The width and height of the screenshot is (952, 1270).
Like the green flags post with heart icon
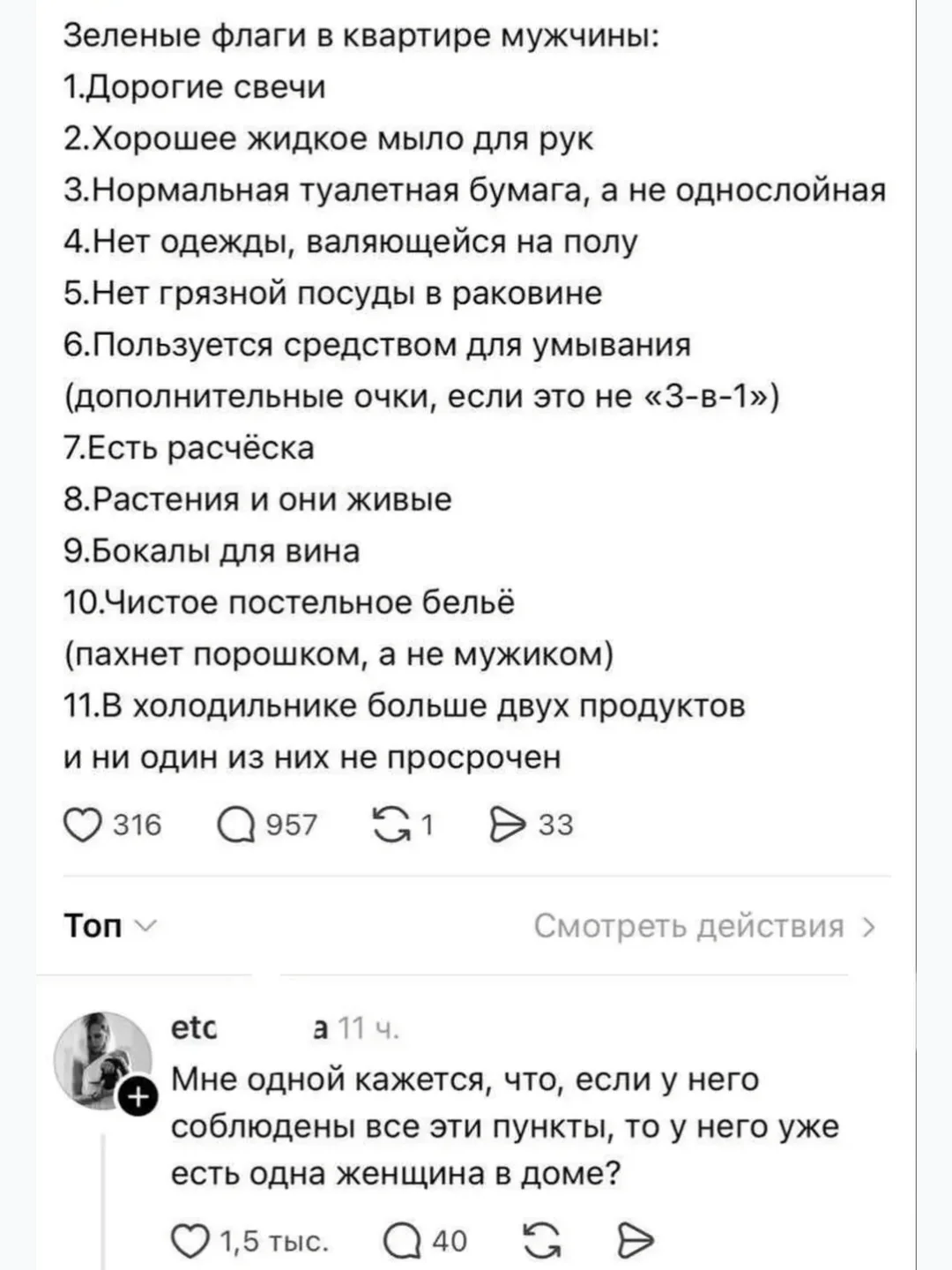[82, 825]
